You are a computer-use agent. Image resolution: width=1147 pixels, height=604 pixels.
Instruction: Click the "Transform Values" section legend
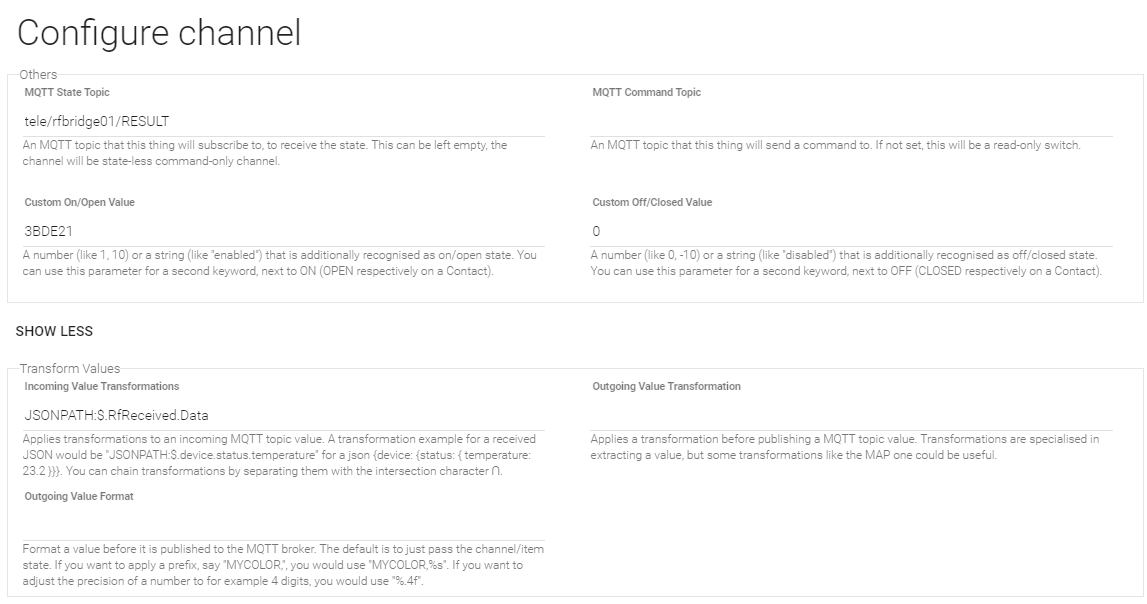69,369
